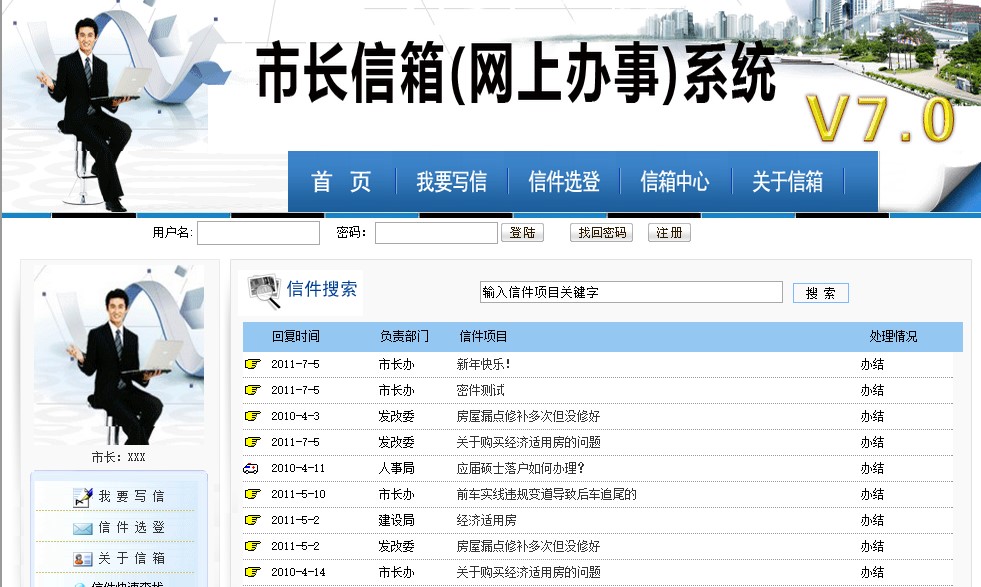Open sidebar link 关于信箱

[131, 558]
